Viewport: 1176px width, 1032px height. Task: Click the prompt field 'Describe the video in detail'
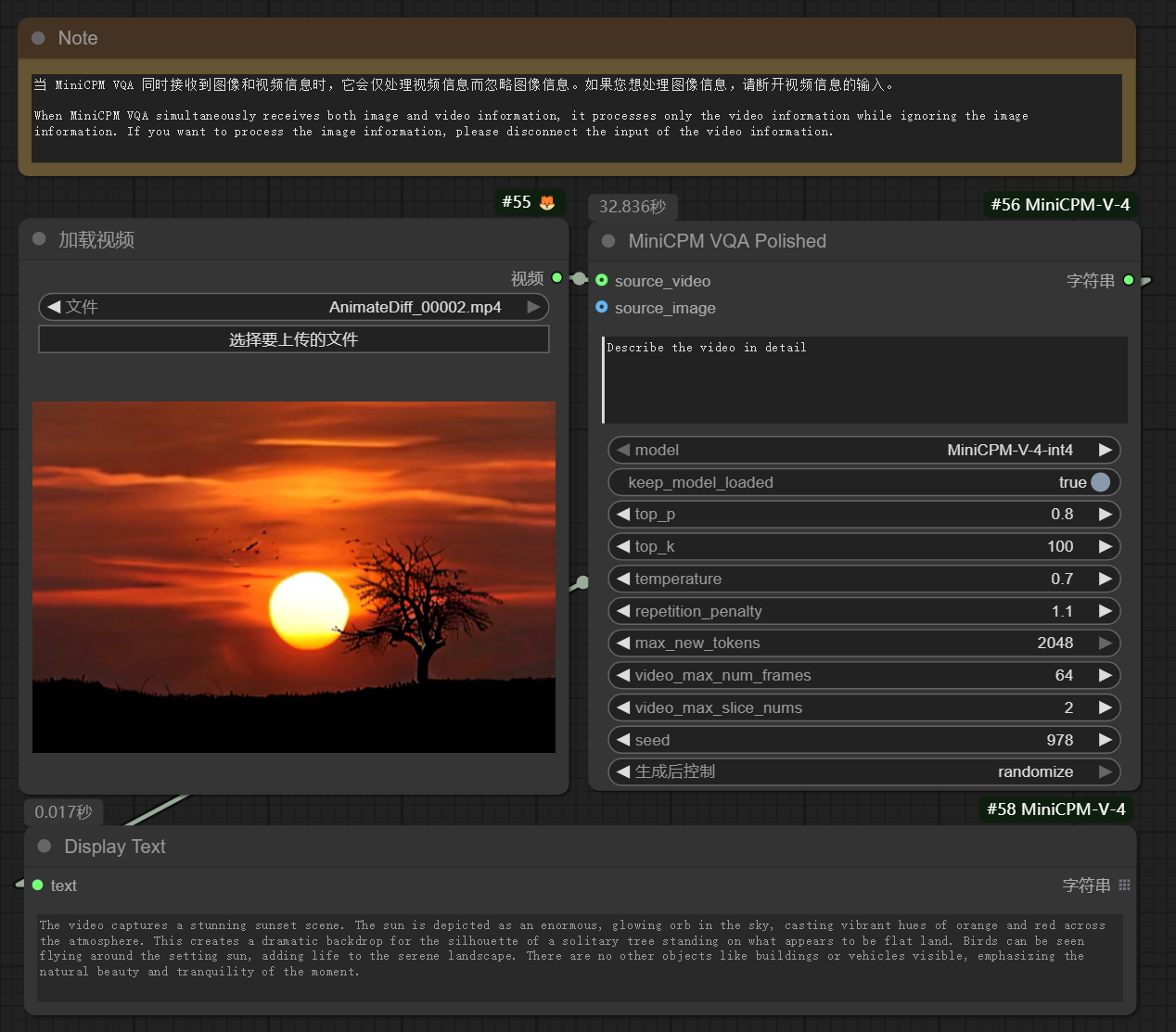click(864, 379)
